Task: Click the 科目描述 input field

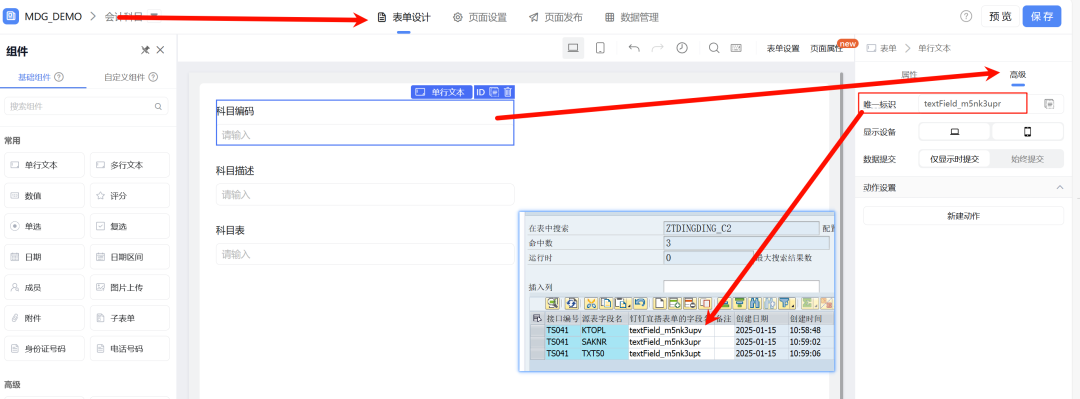Action: click(x=365, y=194)
